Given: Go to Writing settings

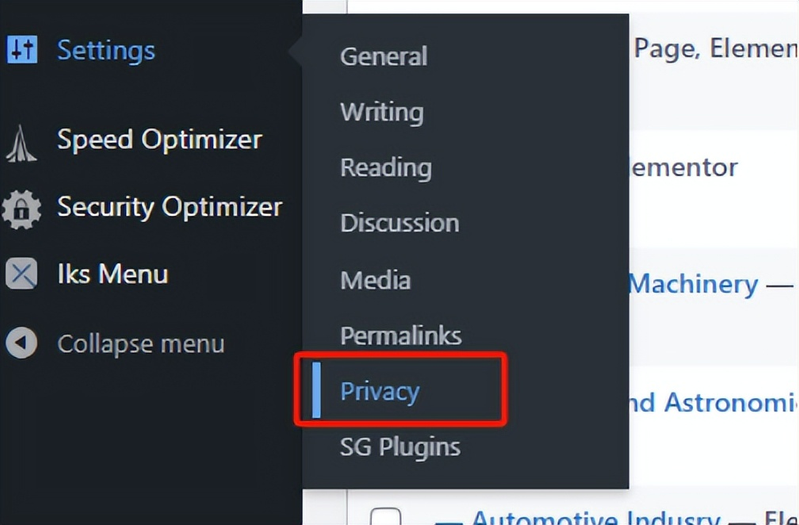Looking at the screenshot, I should [381, 112].
